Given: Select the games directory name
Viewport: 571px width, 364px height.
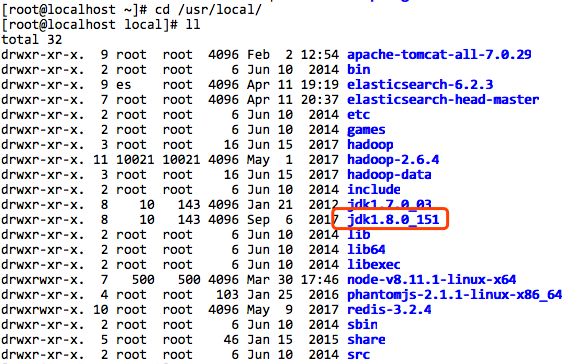Looking at the screenshot, I should [x=366, y=130].
